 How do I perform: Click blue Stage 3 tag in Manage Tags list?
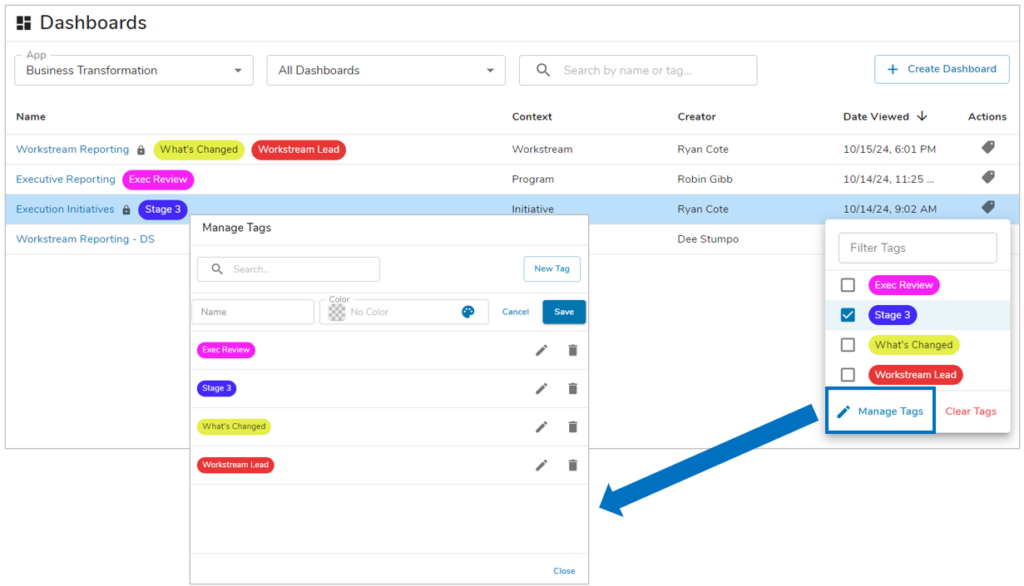(217, 389)
